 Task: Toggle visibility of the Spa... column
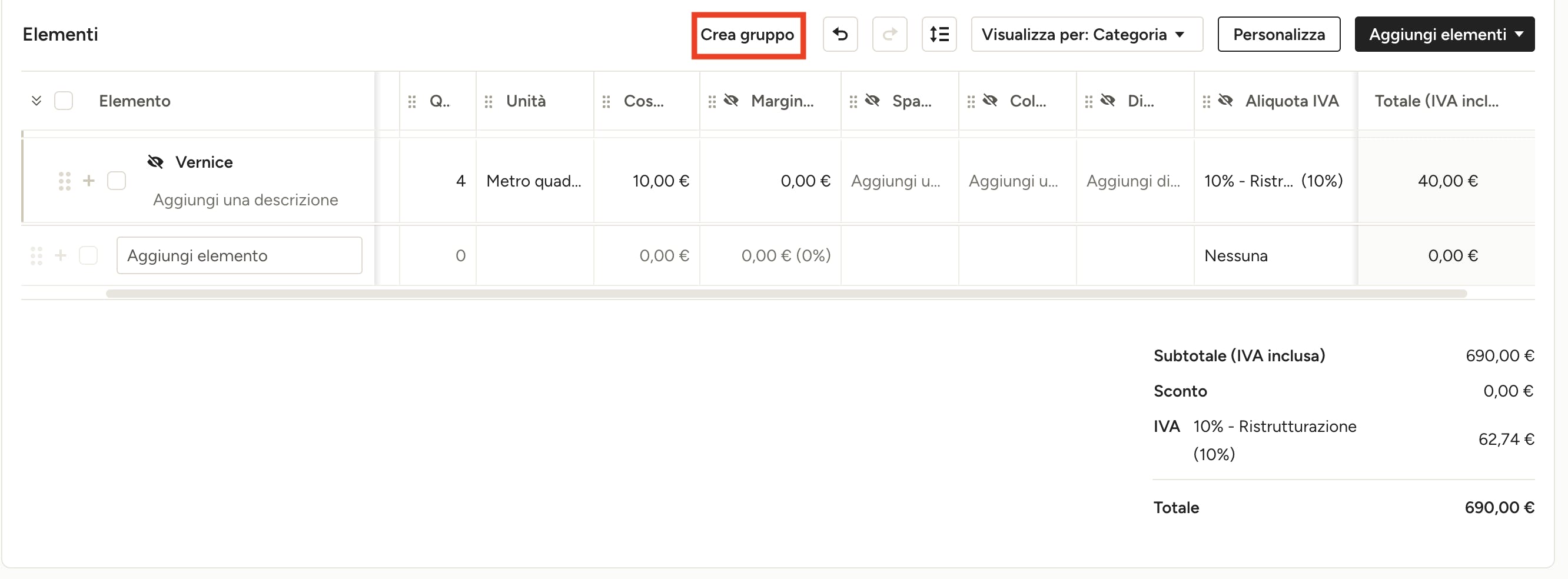coord(872,101)
